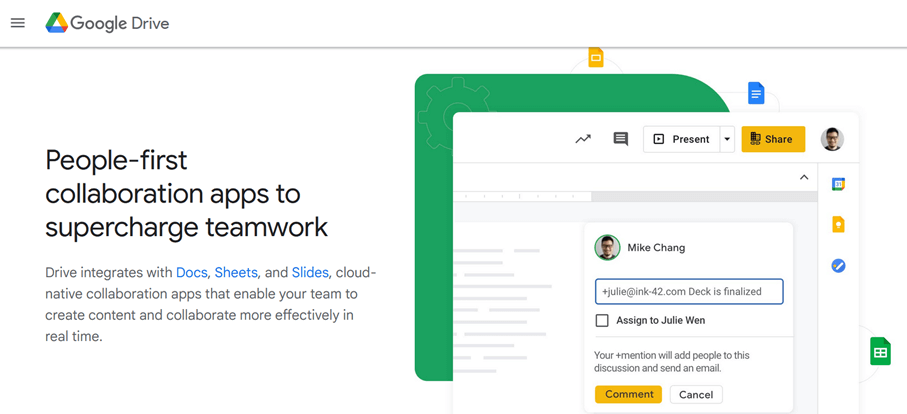The width and height of the screenshot is (907, 414).
Task: Click the account avatar beside Share
Action: coord(832,139)
